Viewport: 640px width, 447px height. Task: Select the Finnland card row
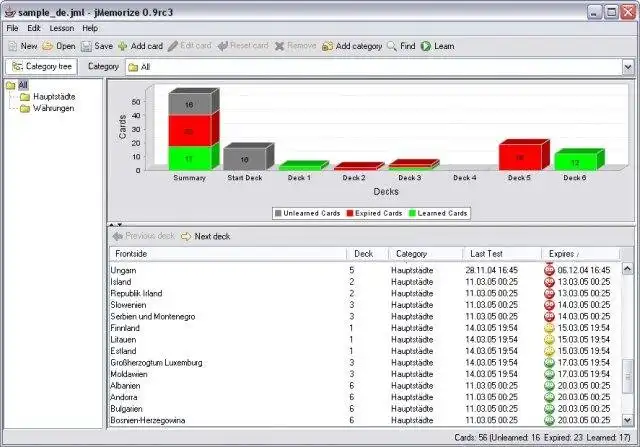(x=365, y=328)
